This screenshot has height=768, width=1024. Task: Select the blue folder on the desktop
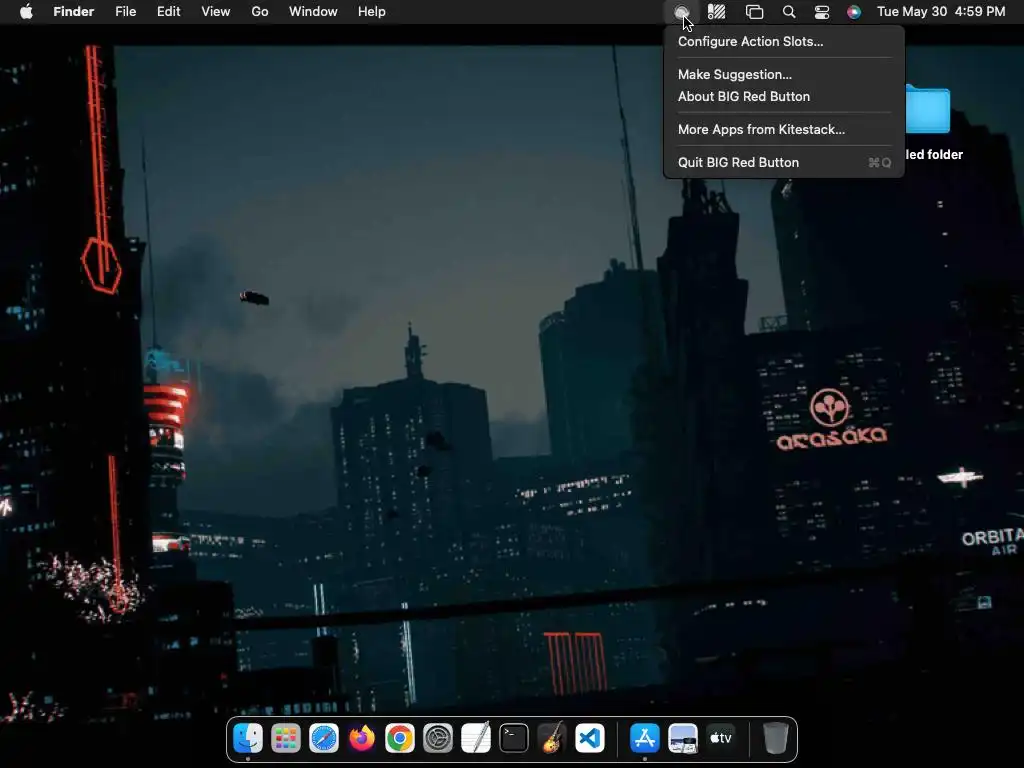[927, 109]
